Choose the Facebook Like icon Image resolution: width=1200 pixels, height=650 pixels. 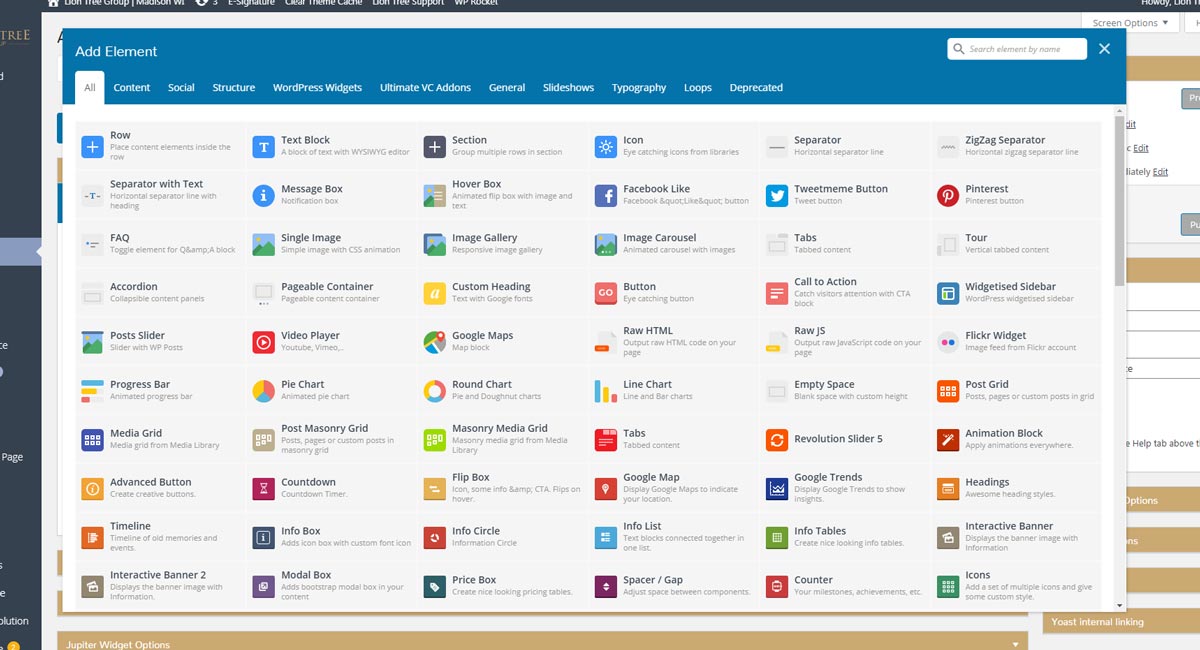click(605, 196)
